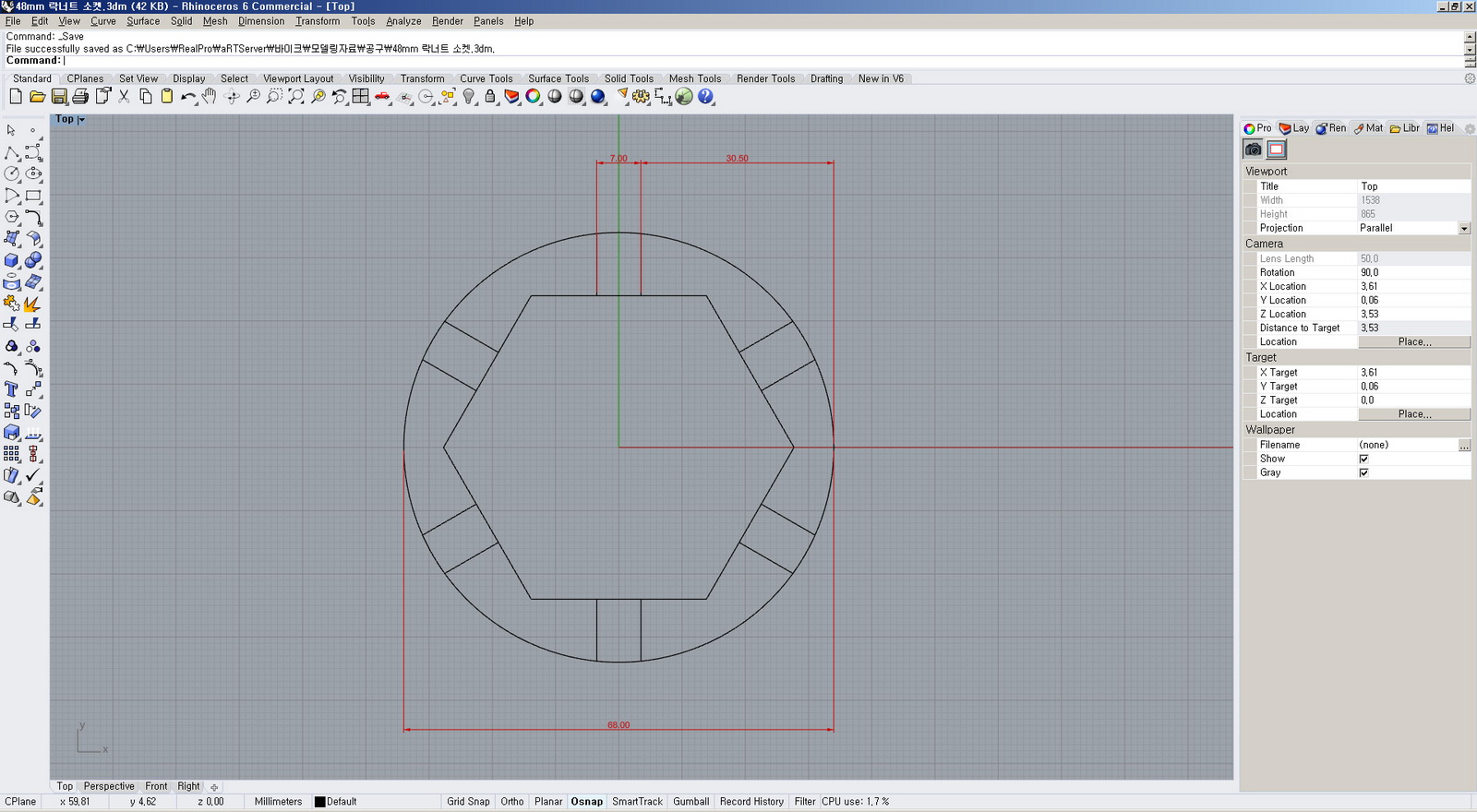1477x812 pixels.
Task: Toggle SmartTrack in status bar
Action: point(638,802)
